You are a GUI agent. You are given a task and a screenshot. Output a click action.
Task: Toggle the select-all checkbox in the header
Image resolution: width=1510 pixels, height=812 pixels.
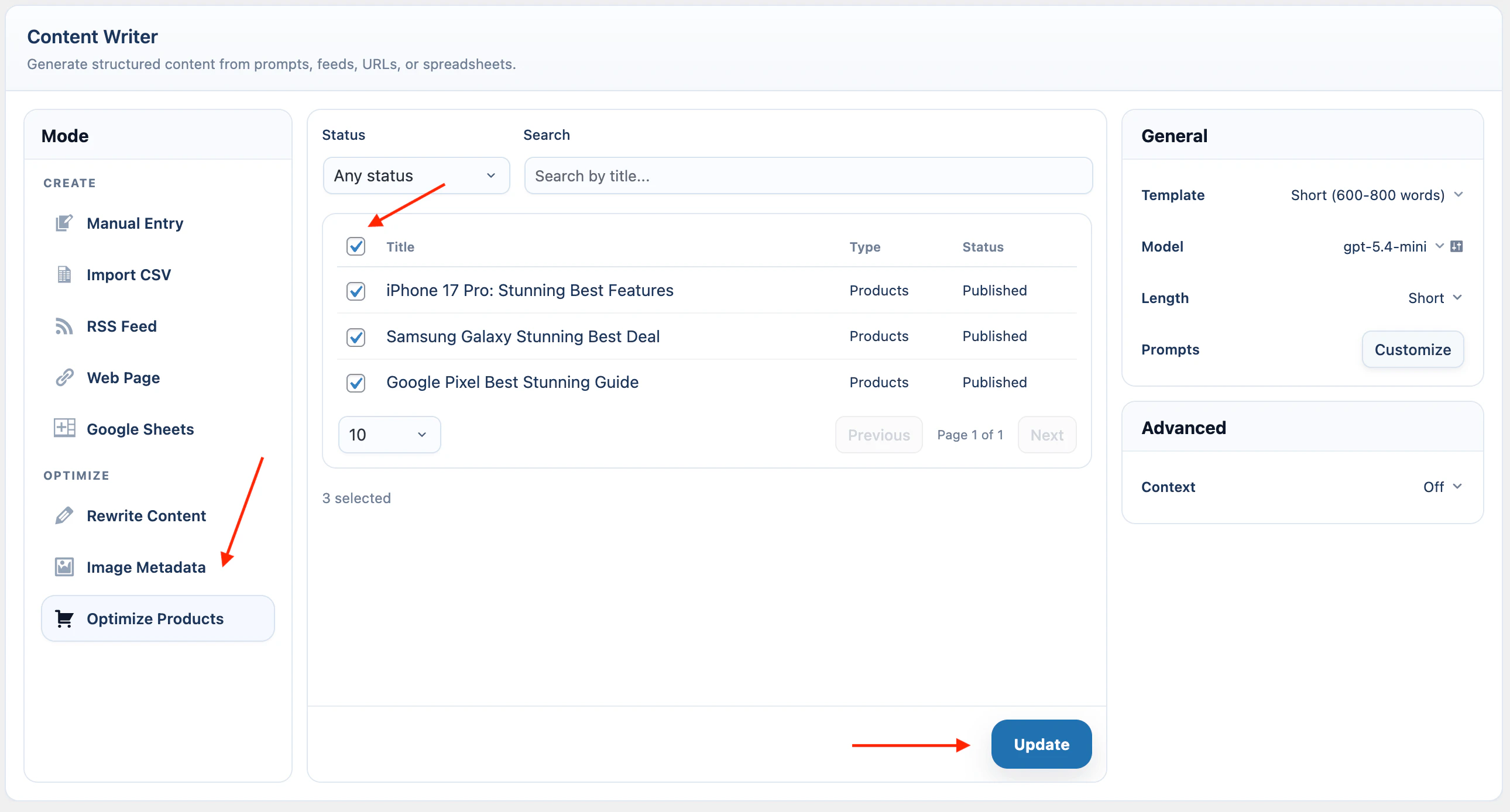(356, 247)
